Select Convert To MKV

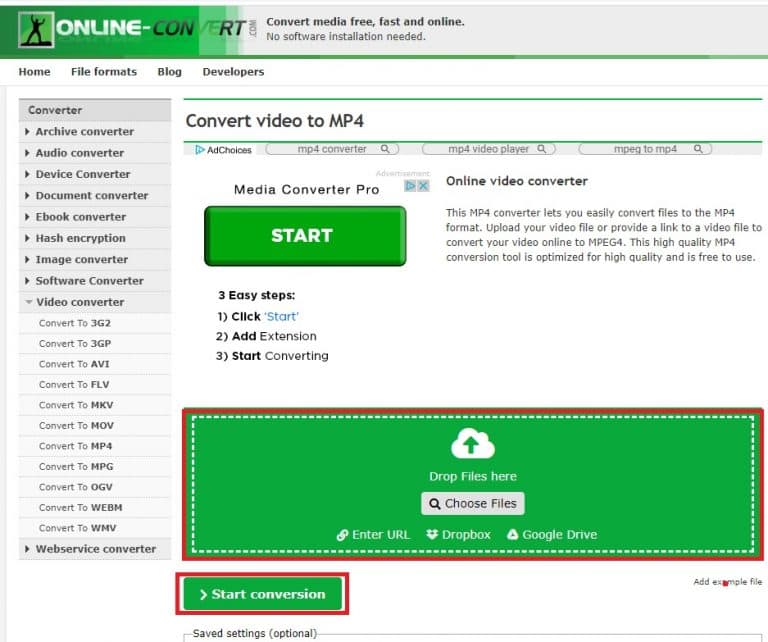(95, 405)
